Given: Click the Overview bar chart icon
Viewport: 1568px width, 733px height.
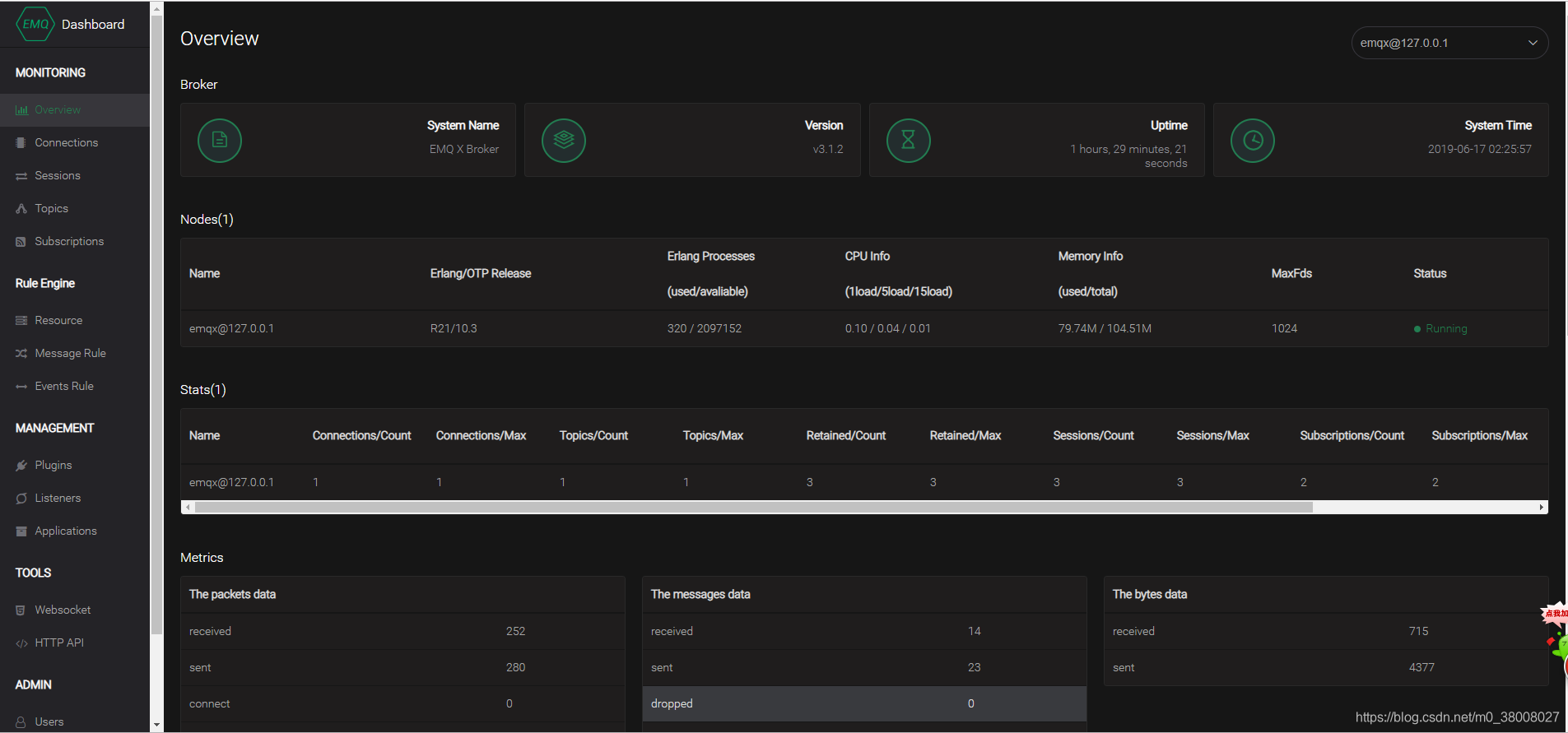Looking at the screenshot, I should tap(21, 110).
